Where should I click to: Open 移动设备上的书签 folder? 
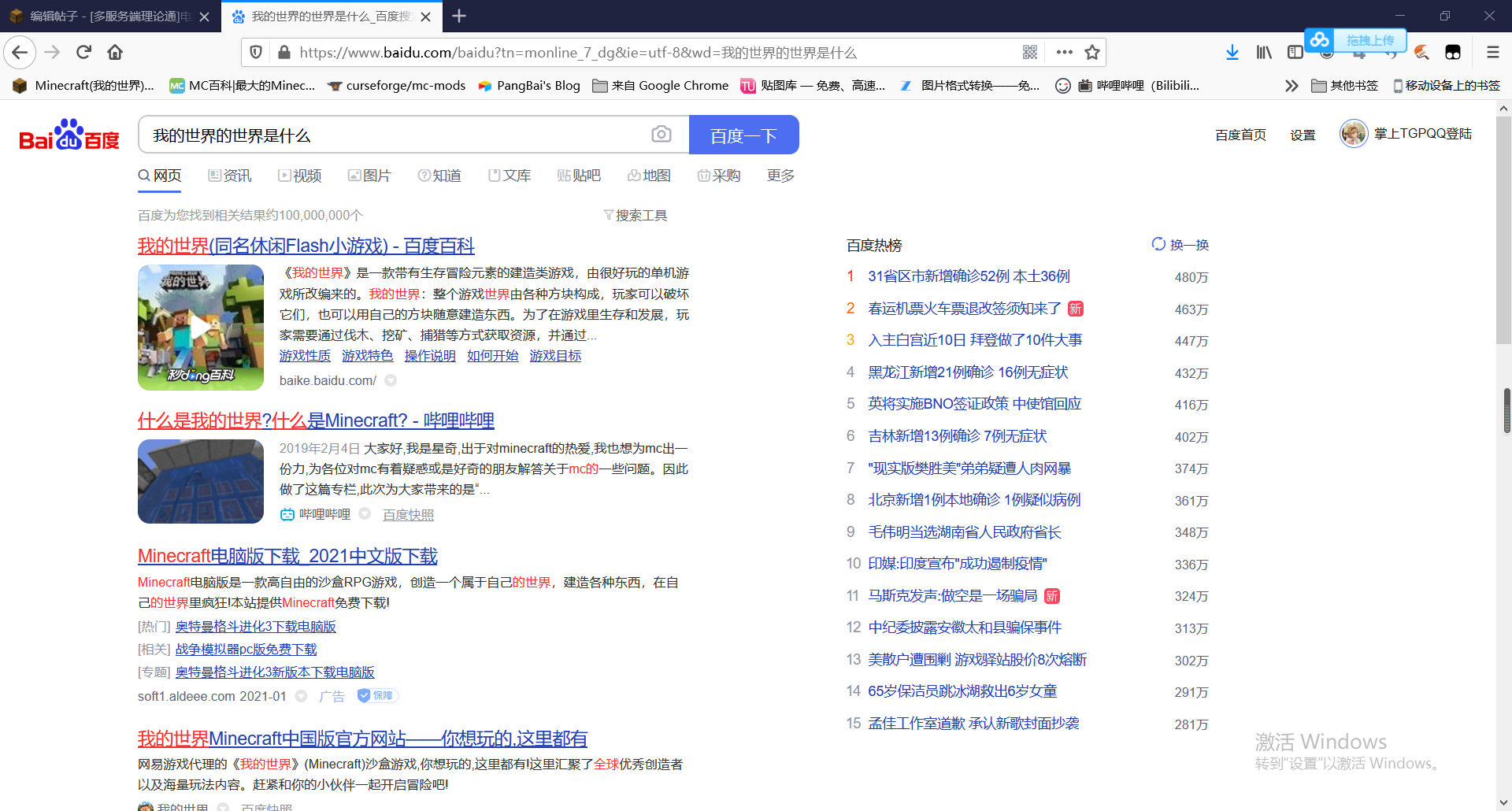tap(1447, 86)
